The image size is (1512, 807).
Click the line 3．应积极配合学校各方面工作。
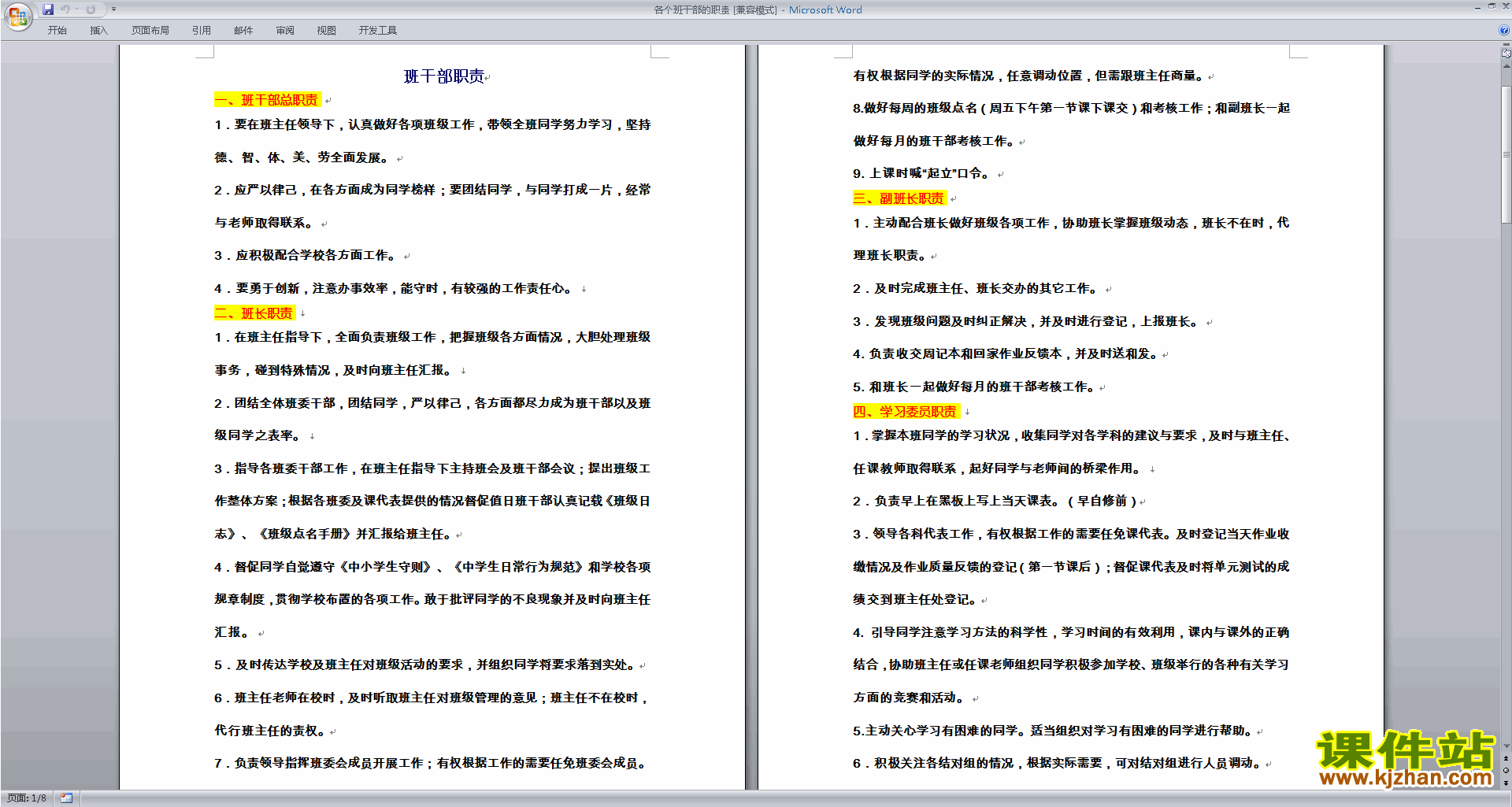(306, 256)
